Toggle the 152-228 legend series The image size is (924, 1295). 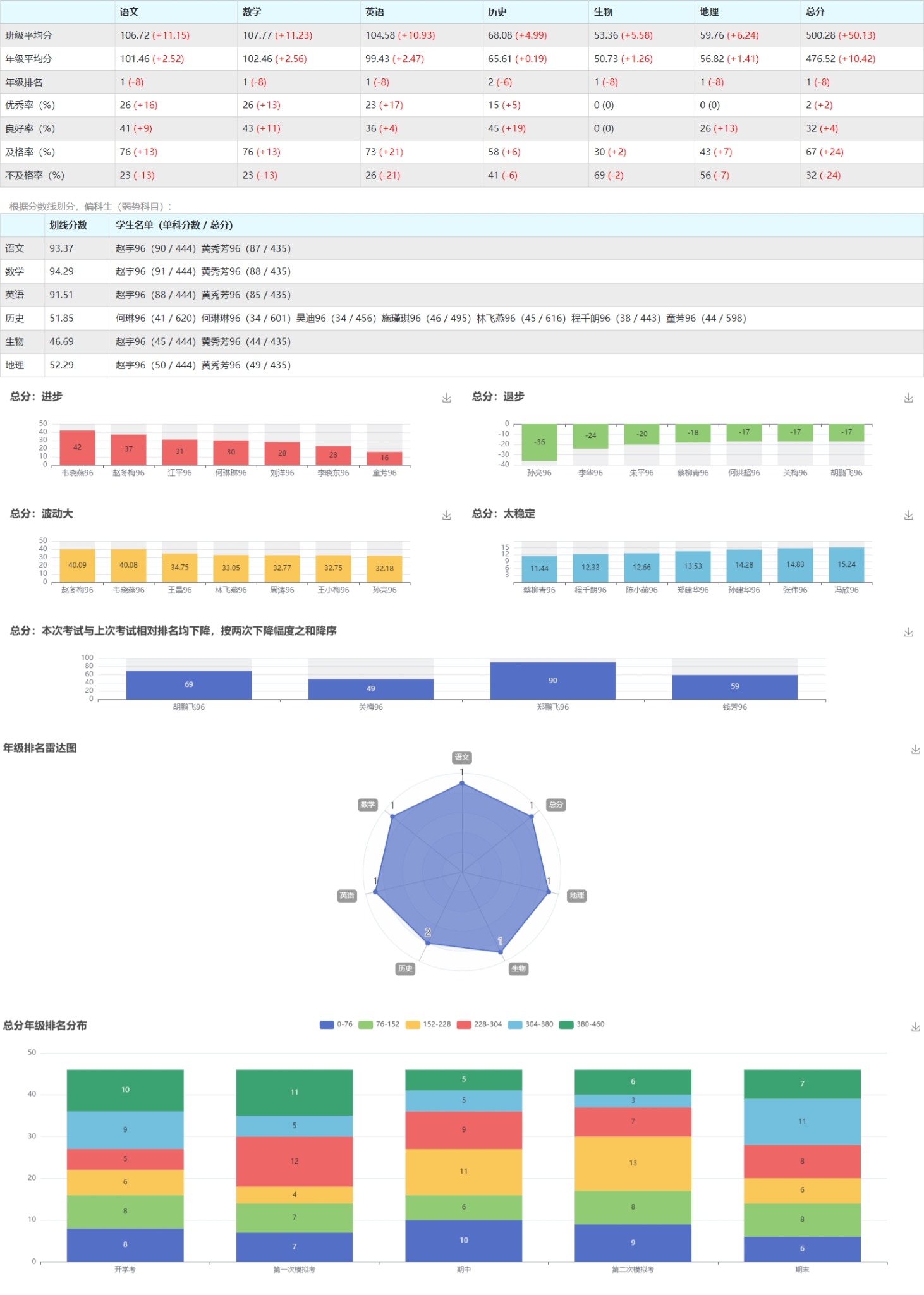tap(429, 1024)
